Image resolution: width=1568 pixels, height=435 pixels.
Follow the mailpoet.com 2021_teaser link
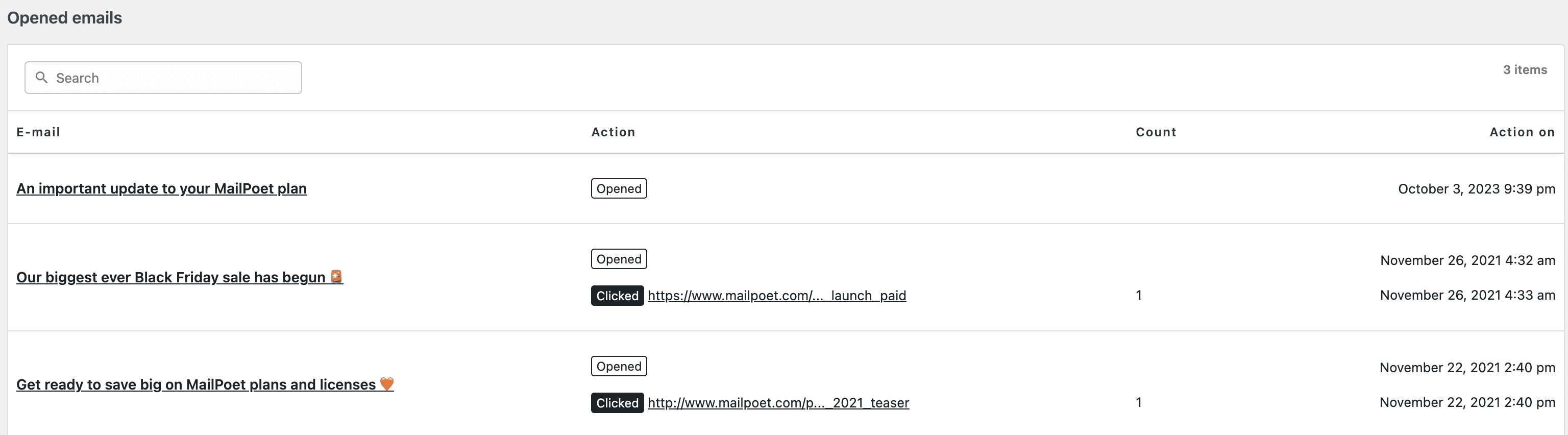coord(778,403)
